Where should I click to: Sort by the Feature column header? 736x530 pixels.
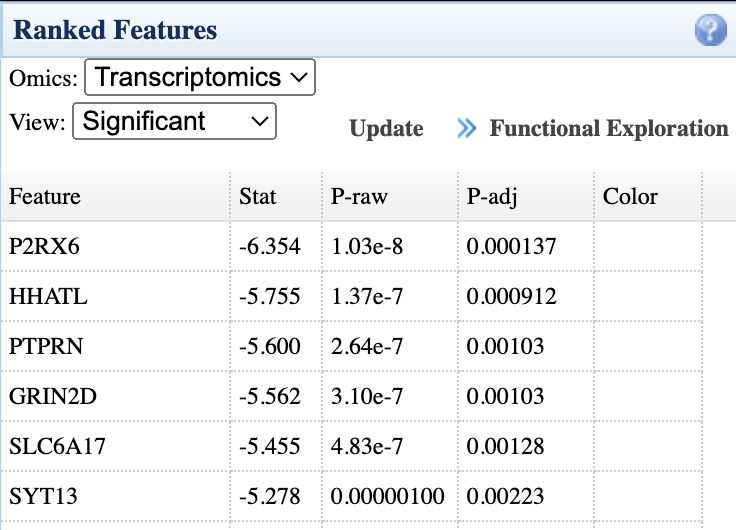(x=45, y=197)
